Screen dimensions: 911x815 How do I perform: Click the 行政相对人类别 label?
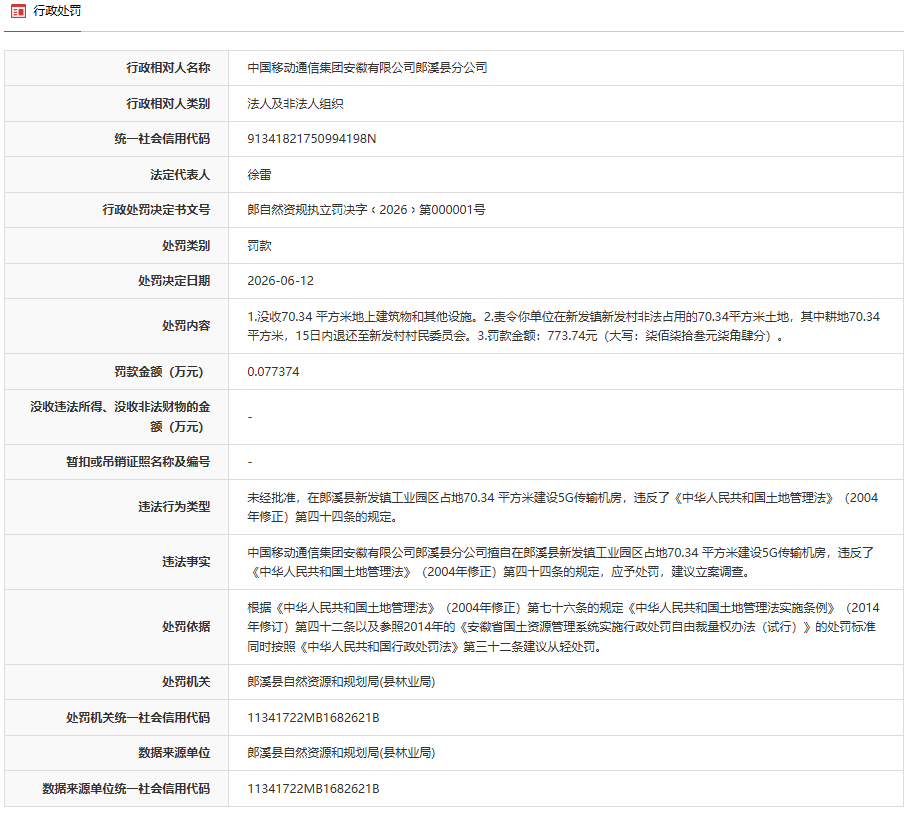click(168, 104)
